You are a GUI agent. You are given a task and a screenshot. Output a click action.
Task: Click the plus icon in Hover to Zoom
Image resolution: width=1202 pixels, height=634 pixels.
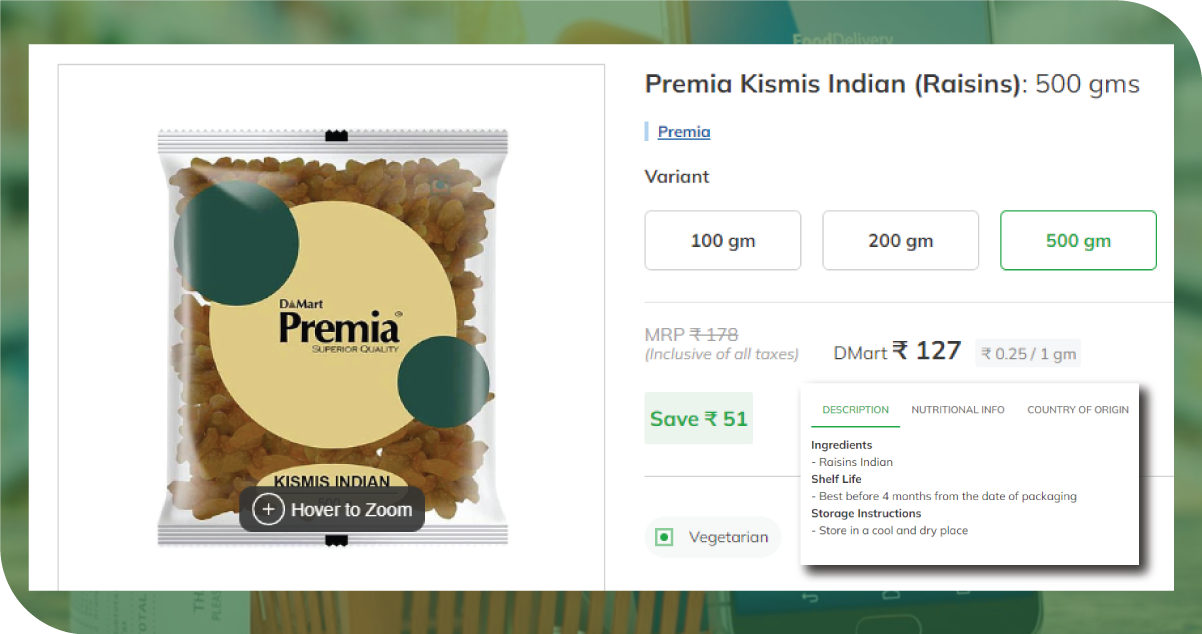268,510
